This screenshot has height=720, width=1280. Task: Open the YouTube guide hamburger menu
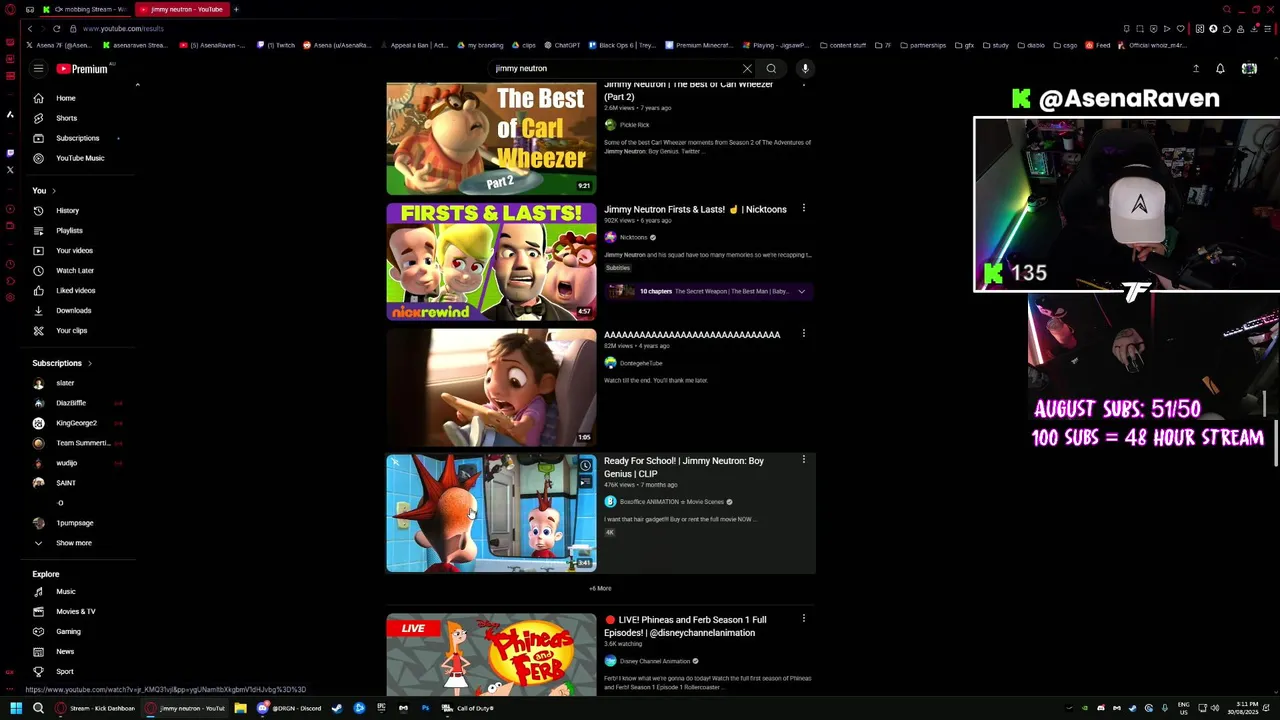pos(38,69)
